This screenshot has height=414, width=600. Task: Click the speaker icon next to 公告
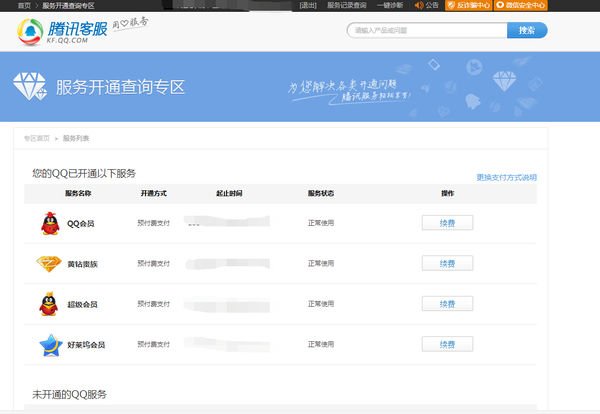point(419,5)
